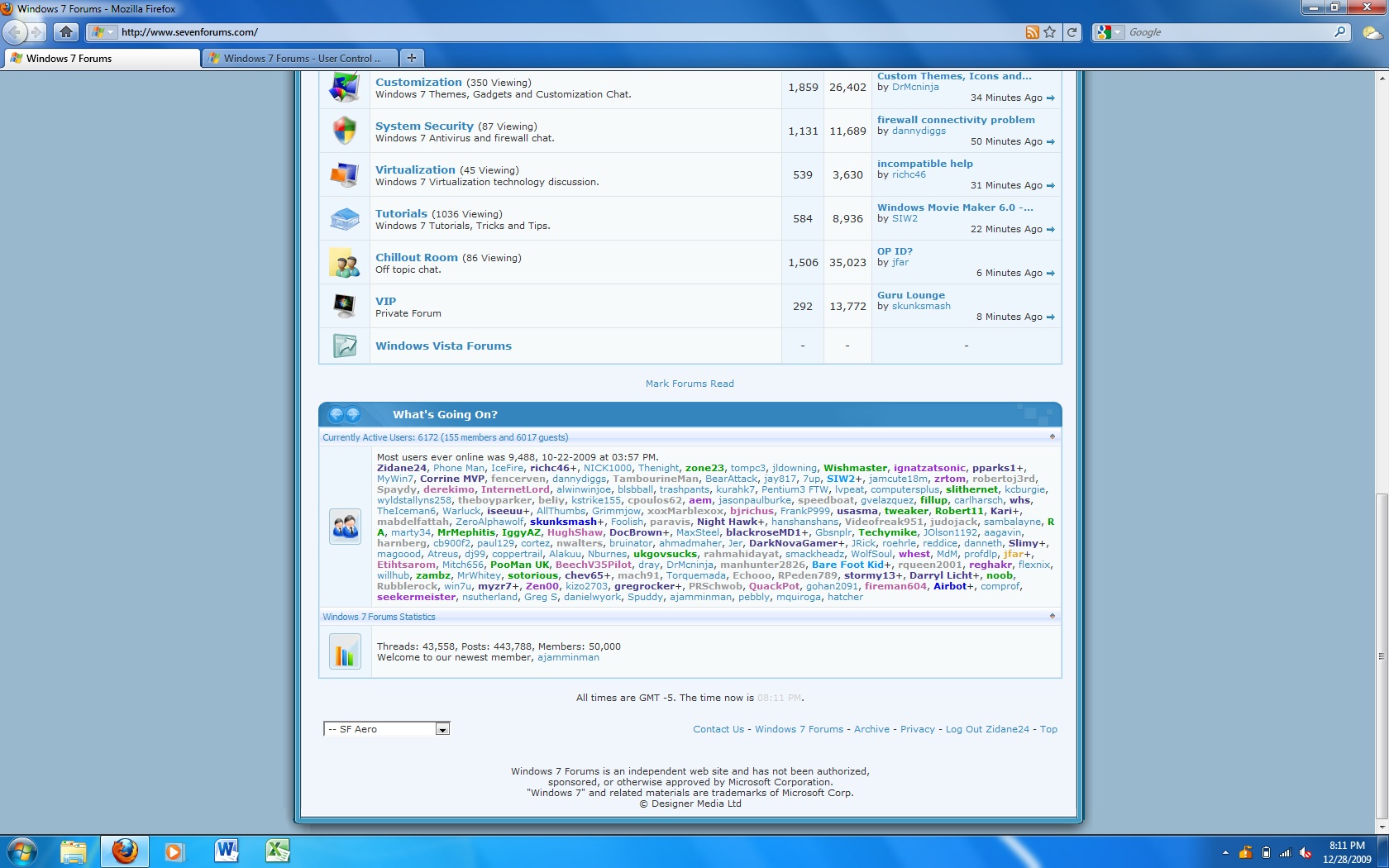This screenshot has width=1389, height=868.
Task: Open the Virtualization forum link
Action: point(415,169)
